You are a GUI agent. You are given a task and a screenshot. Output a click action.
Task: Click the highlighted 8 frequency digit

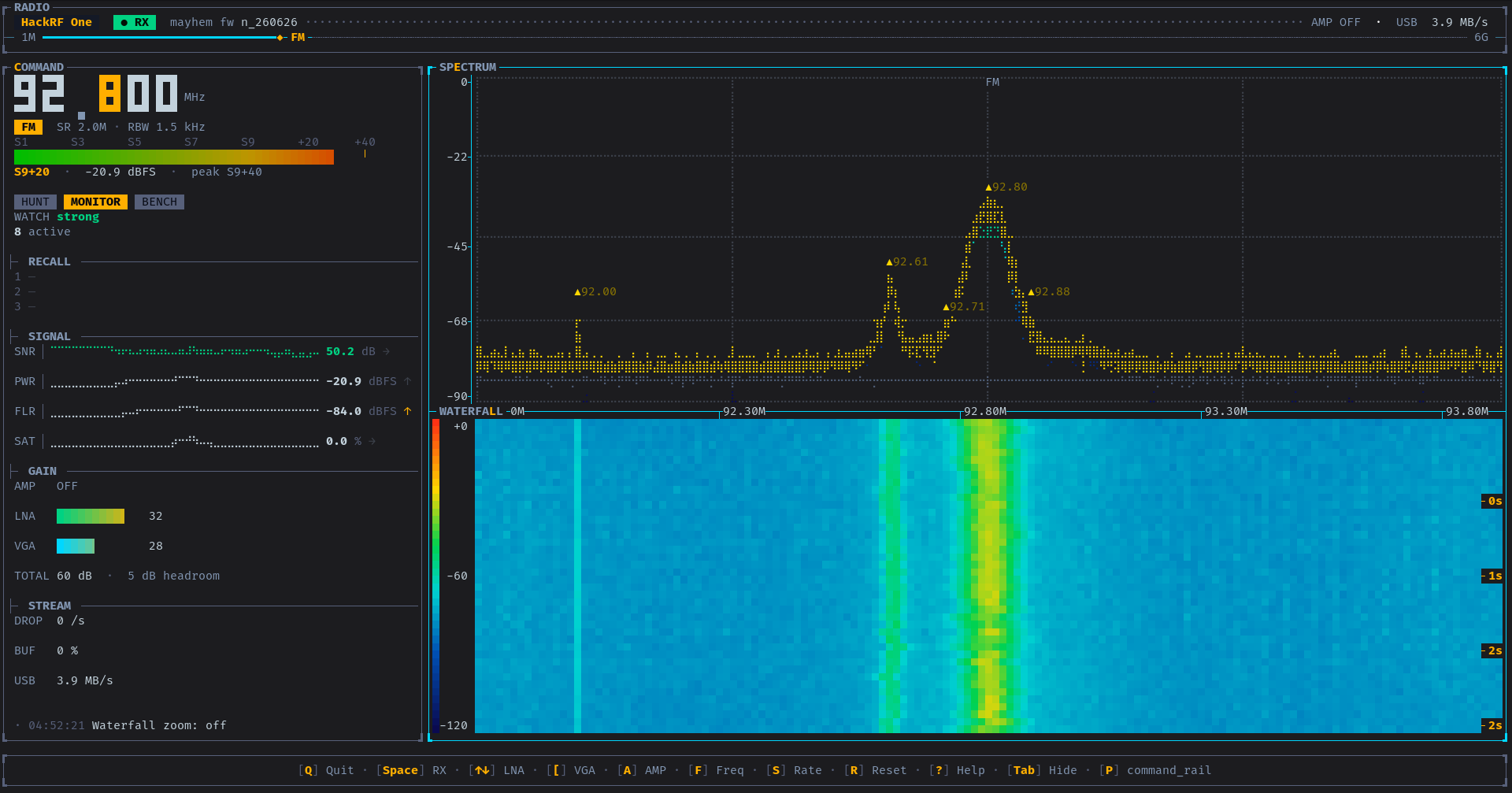pos(109,93)
